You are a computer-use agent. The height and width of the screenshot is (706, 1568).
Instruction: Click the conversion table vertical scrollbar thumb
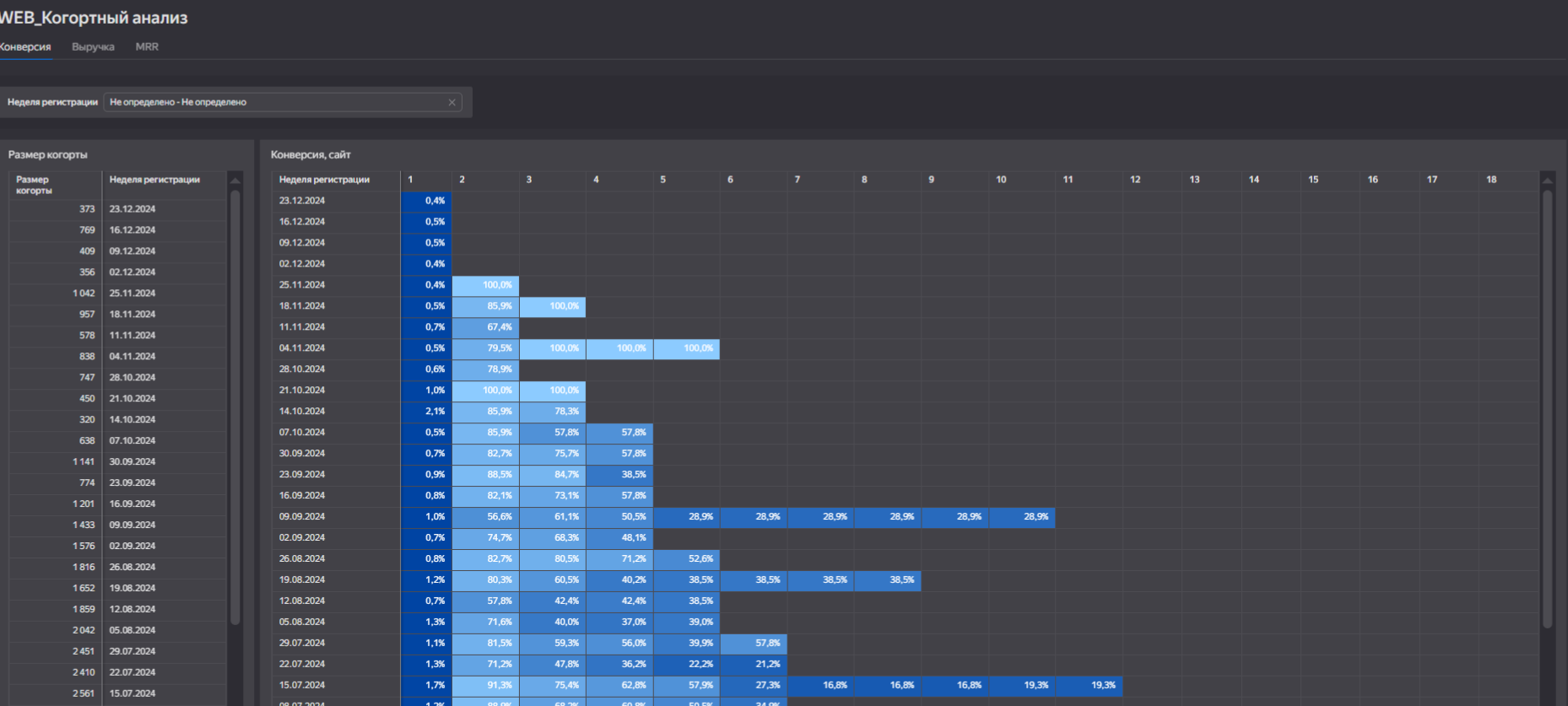click(x=1548, y=410)
